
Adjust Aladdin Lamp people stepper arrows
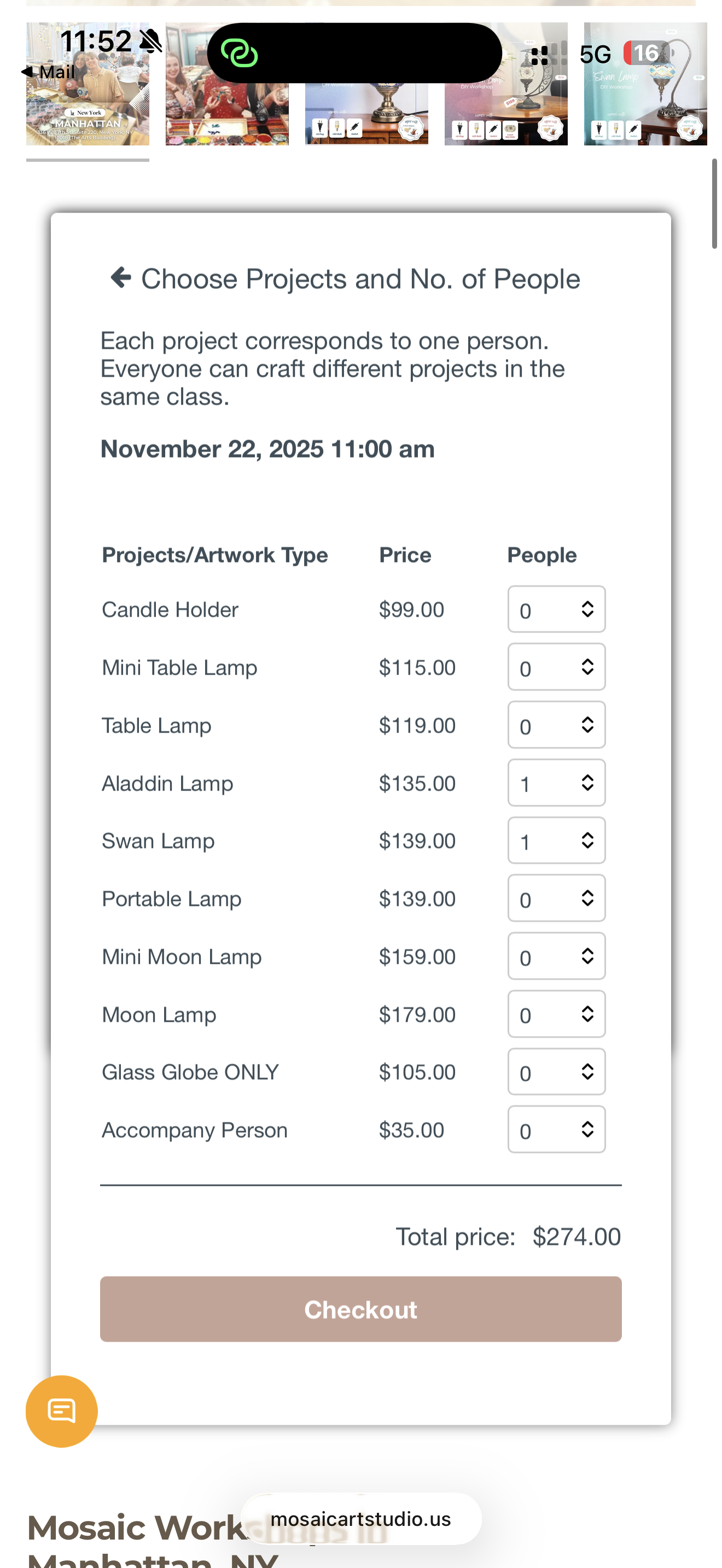click(x=587, y=782)
